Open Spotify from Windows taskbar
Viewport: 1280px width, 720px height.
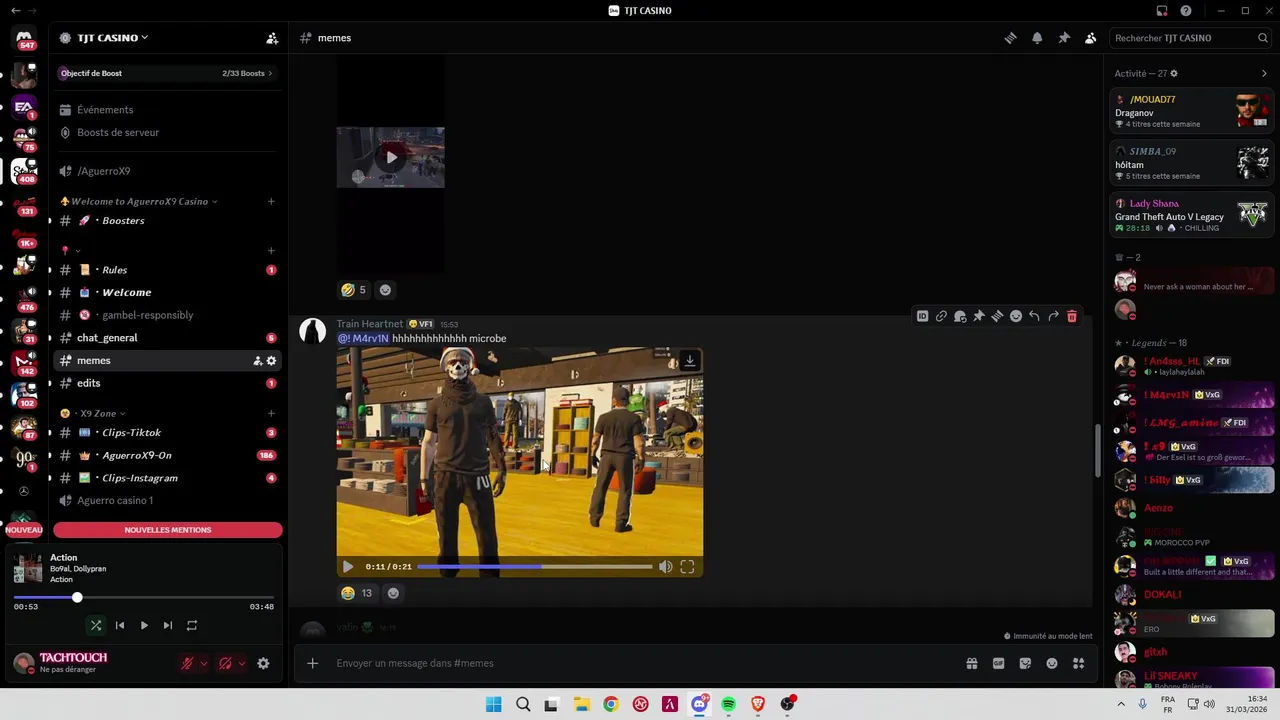[729, 704]
